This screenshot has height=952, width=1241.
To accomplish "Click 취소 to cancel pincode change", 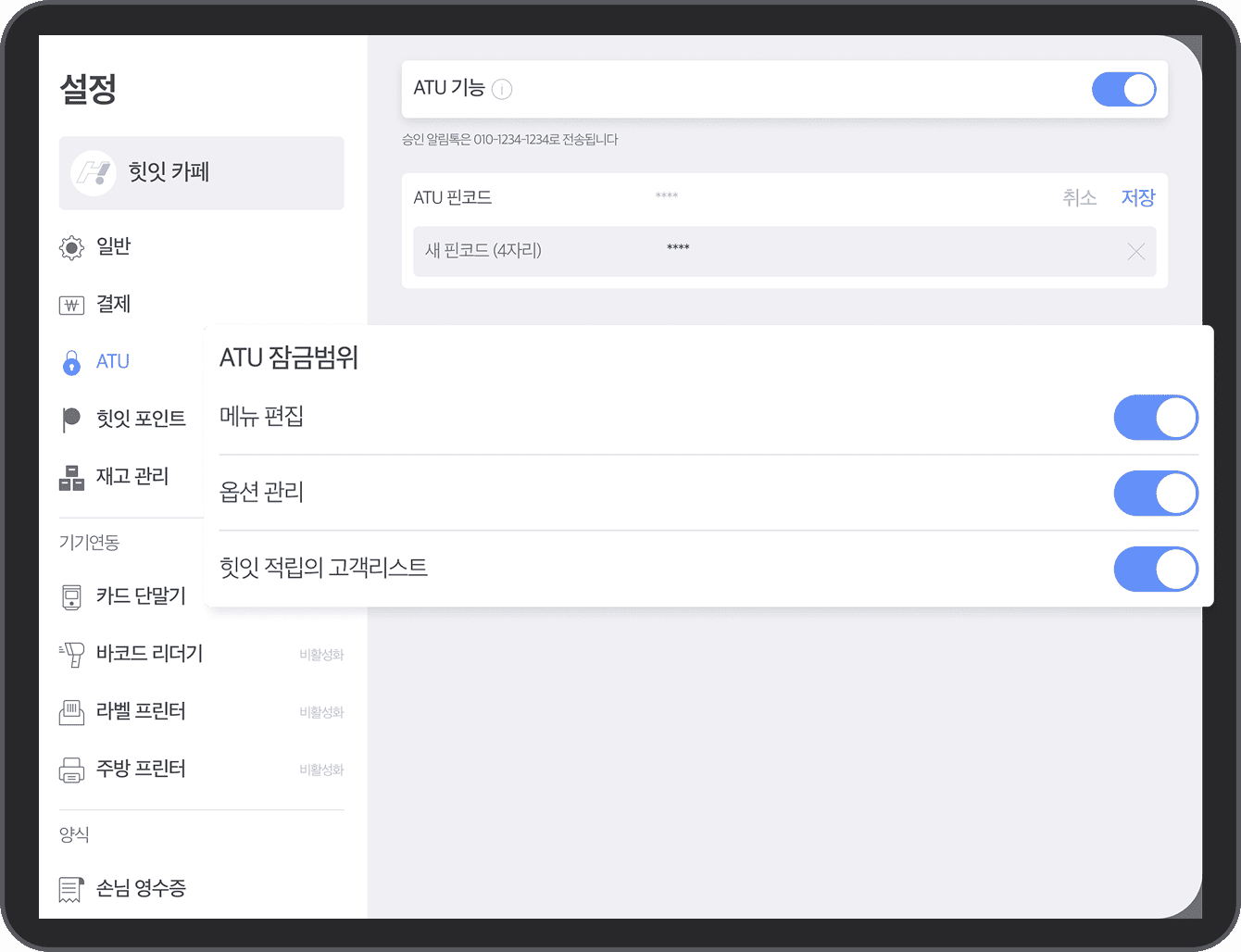I will [x=1079, y=197].
